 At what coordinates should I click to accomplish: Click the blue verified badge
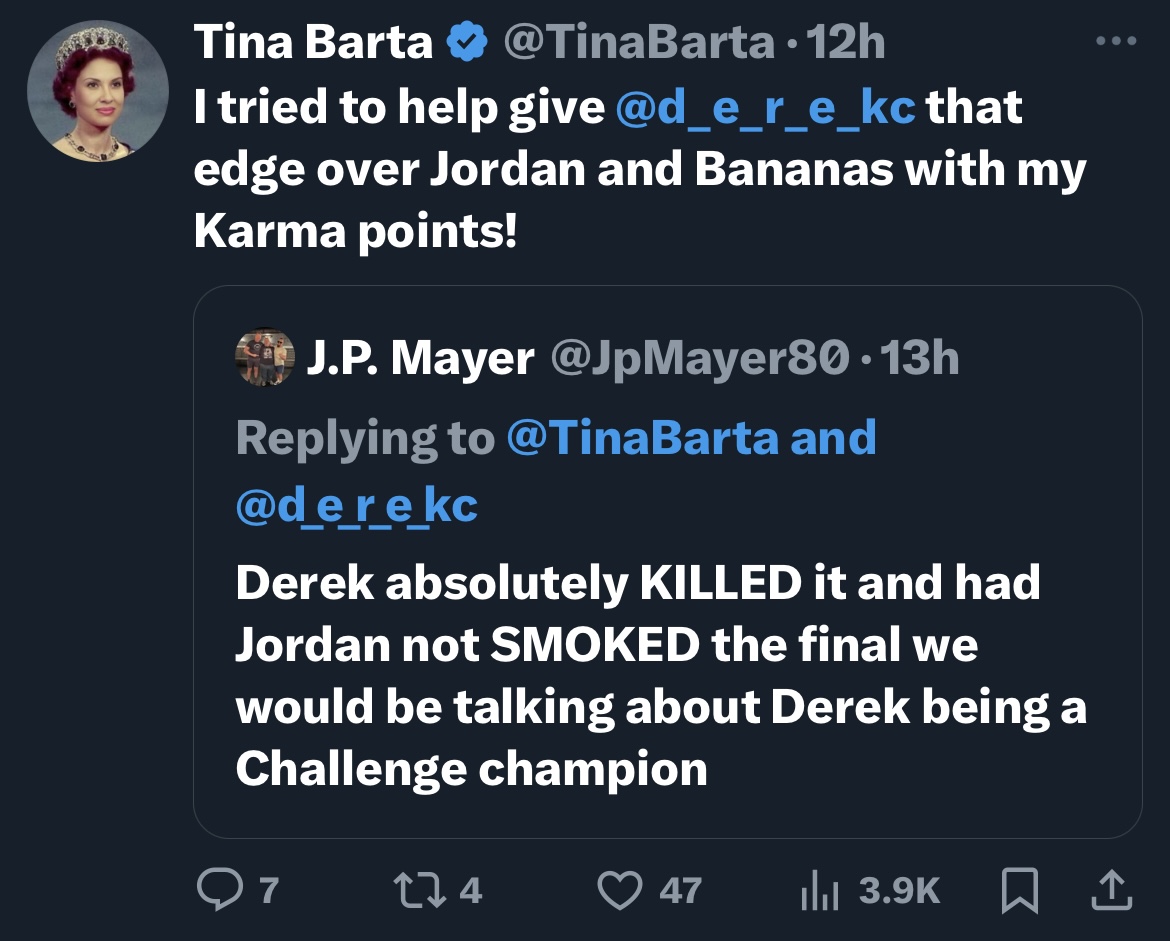tap(466, 42)
